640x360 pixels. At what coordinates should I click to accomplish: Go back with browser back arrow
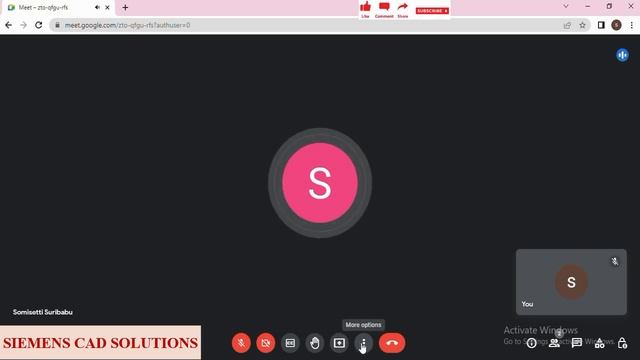[9, 25]
